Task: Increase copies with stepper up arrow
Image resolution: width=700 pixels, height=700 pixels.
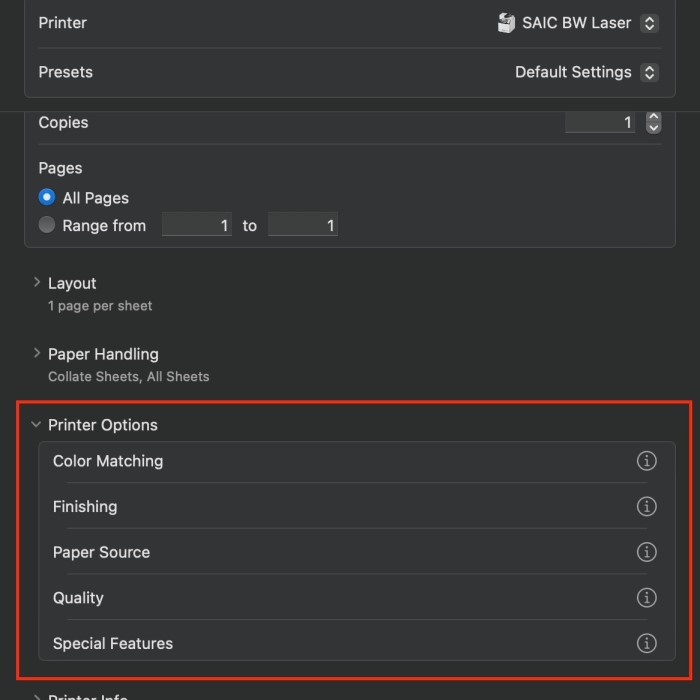Action: point(654,117)
